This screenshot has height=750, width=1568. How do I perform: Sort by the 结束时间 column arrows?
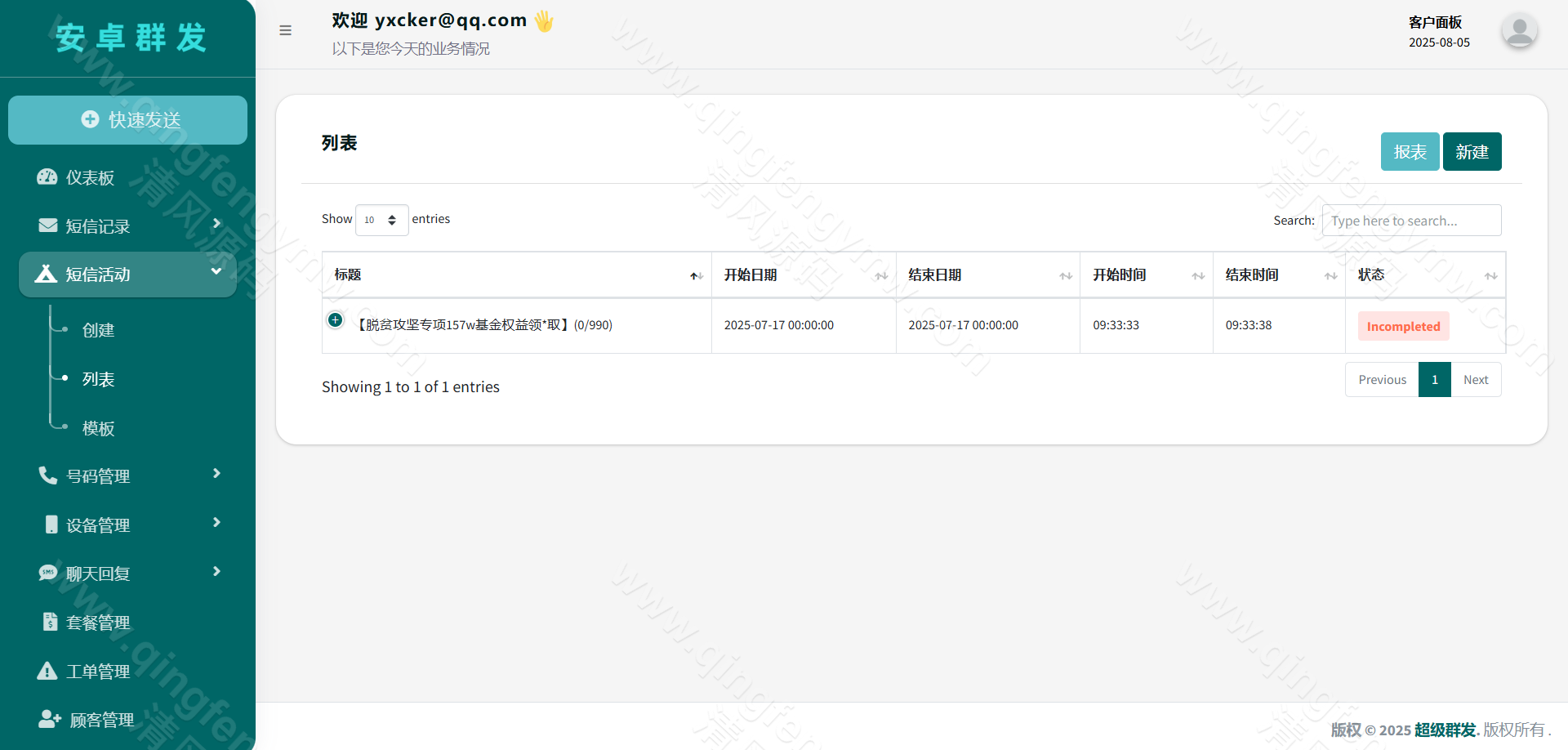pos(1330,276)
